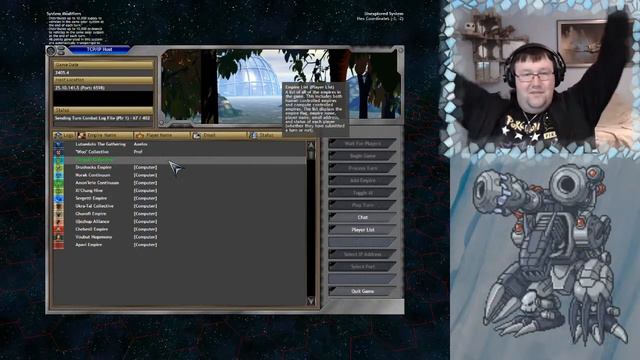Viewport: 640px width, 360px height.
Task: Click [Computer] player cell for Drushocka Empire
Action: click(145, 167)
